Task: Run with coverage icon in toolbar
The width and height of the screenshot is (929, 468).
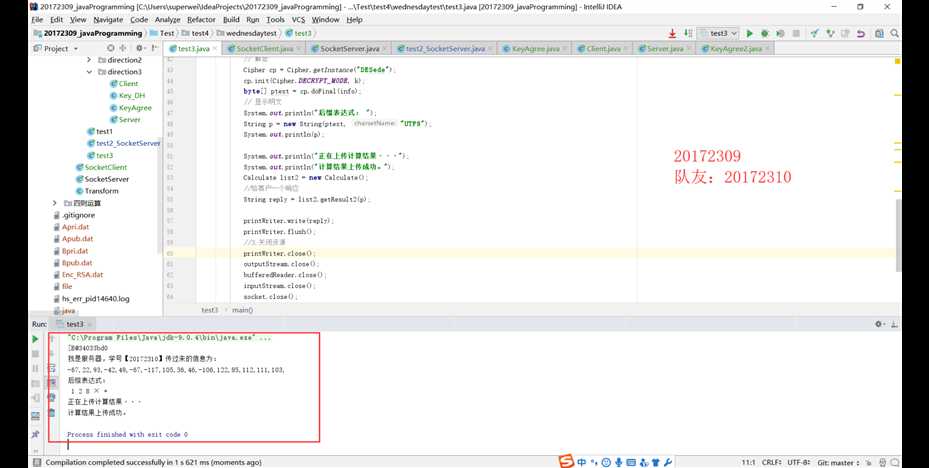Action: tap(780, 34)
